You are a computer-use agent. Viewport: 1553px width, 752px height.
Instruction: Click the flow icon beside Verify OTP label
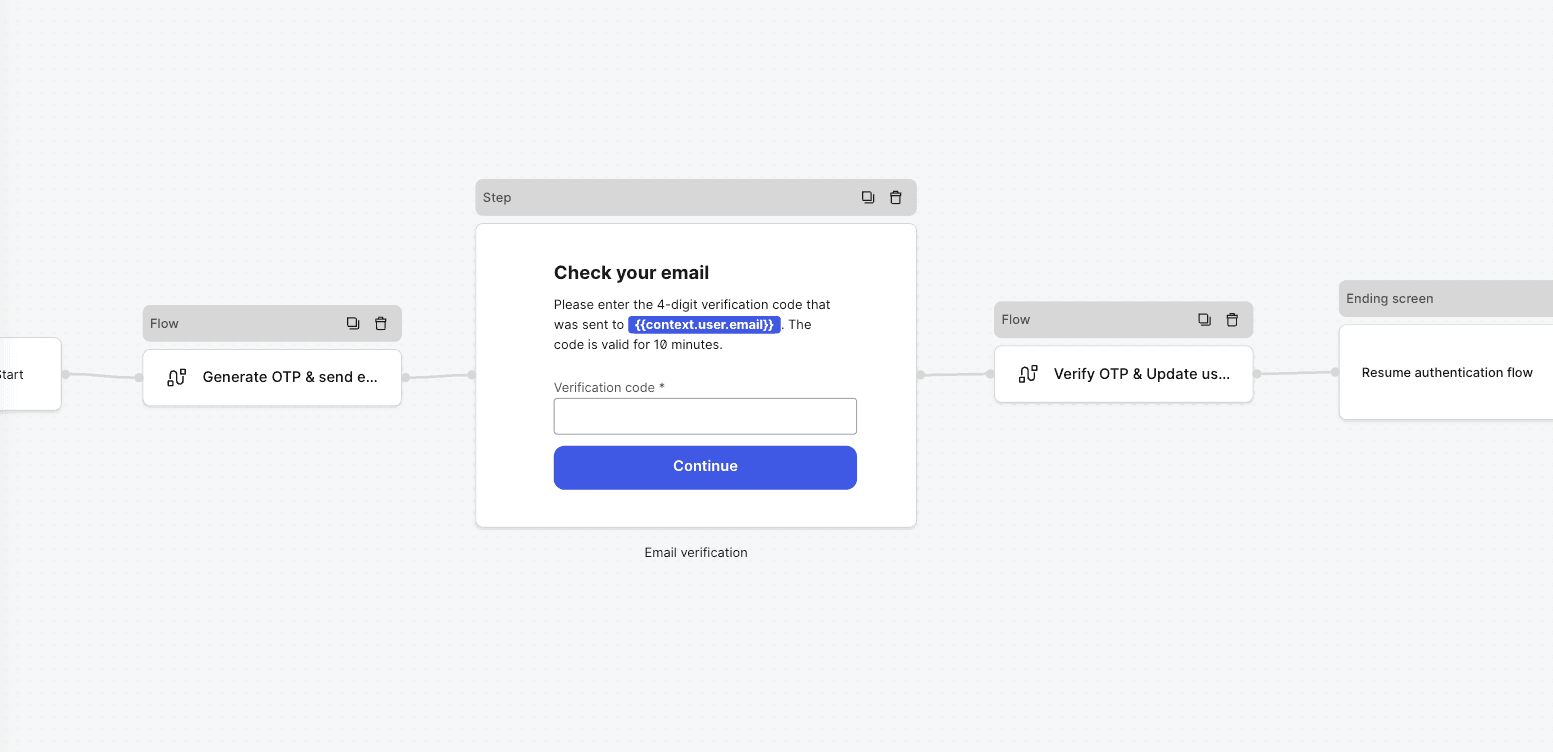tap(1027, 373)
